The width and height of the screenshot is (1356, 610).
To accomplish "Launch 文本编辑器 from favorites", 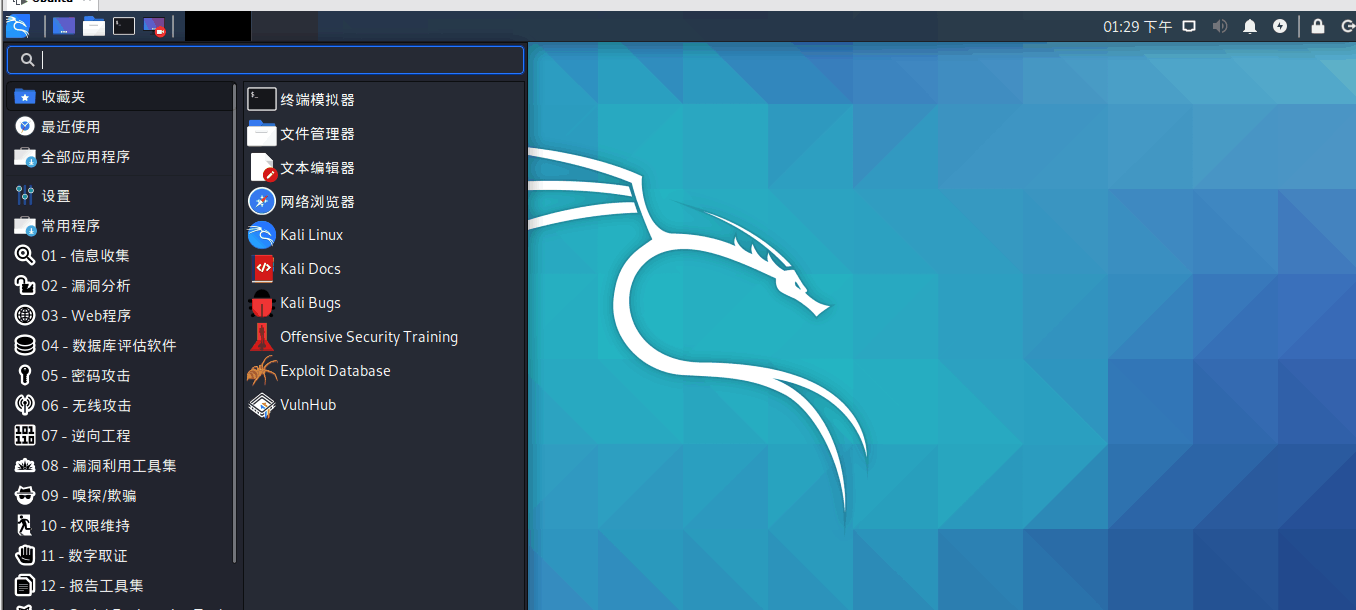I will coord(384,168).
